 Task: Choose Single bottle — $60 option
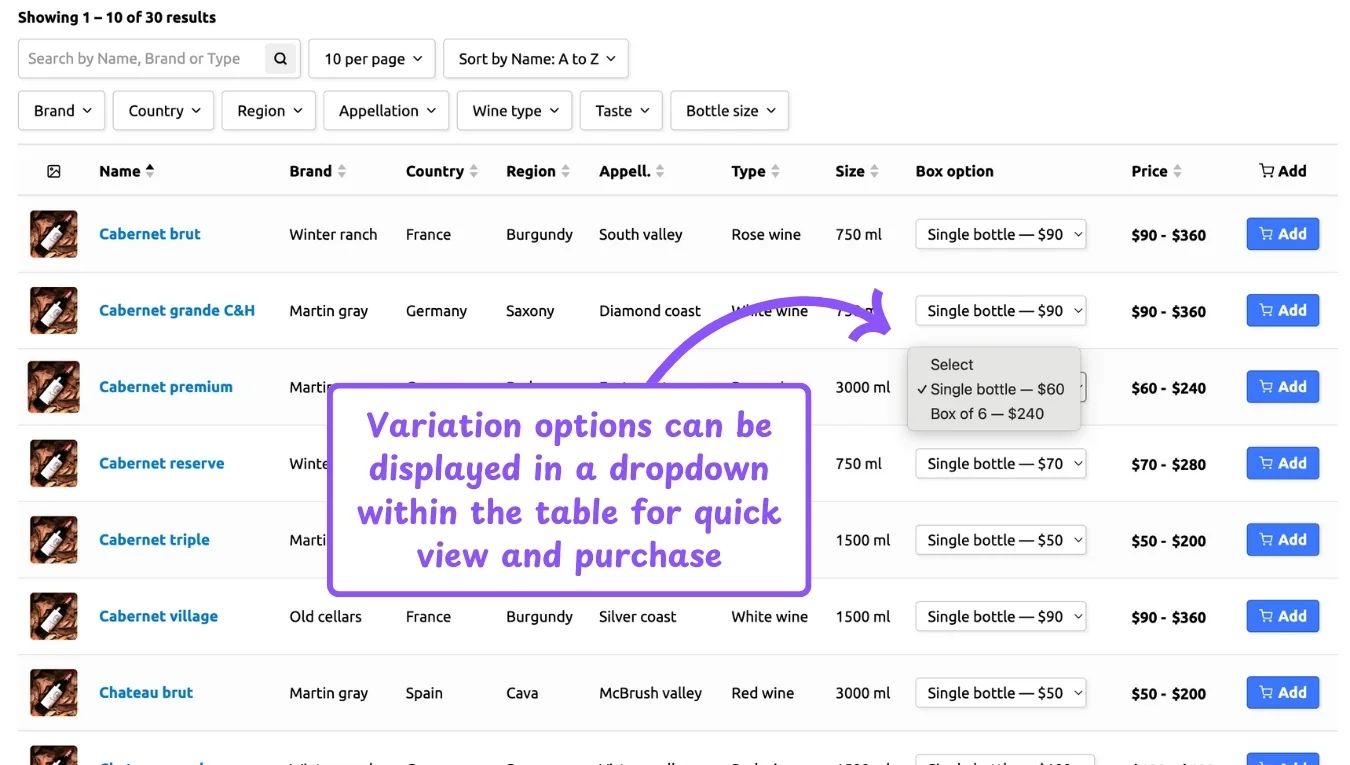(x=994, y=389)
